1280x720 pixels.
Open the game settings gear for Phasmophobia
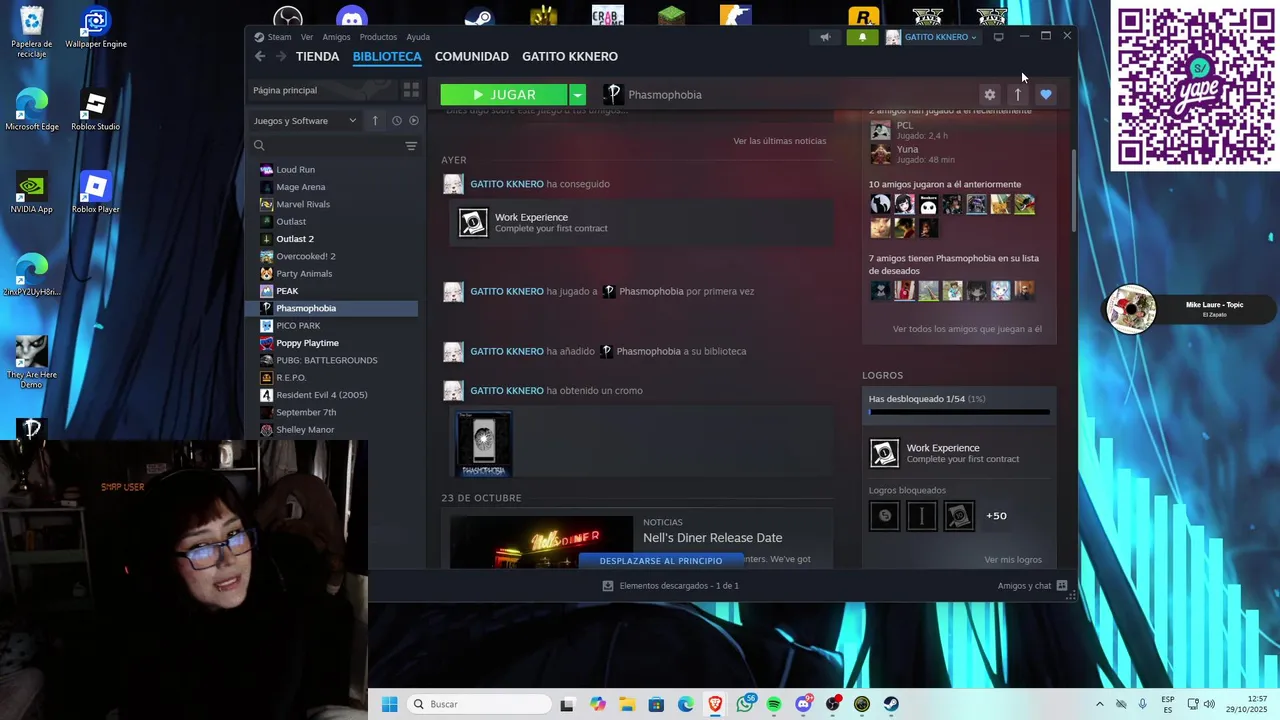click(989, 94)
